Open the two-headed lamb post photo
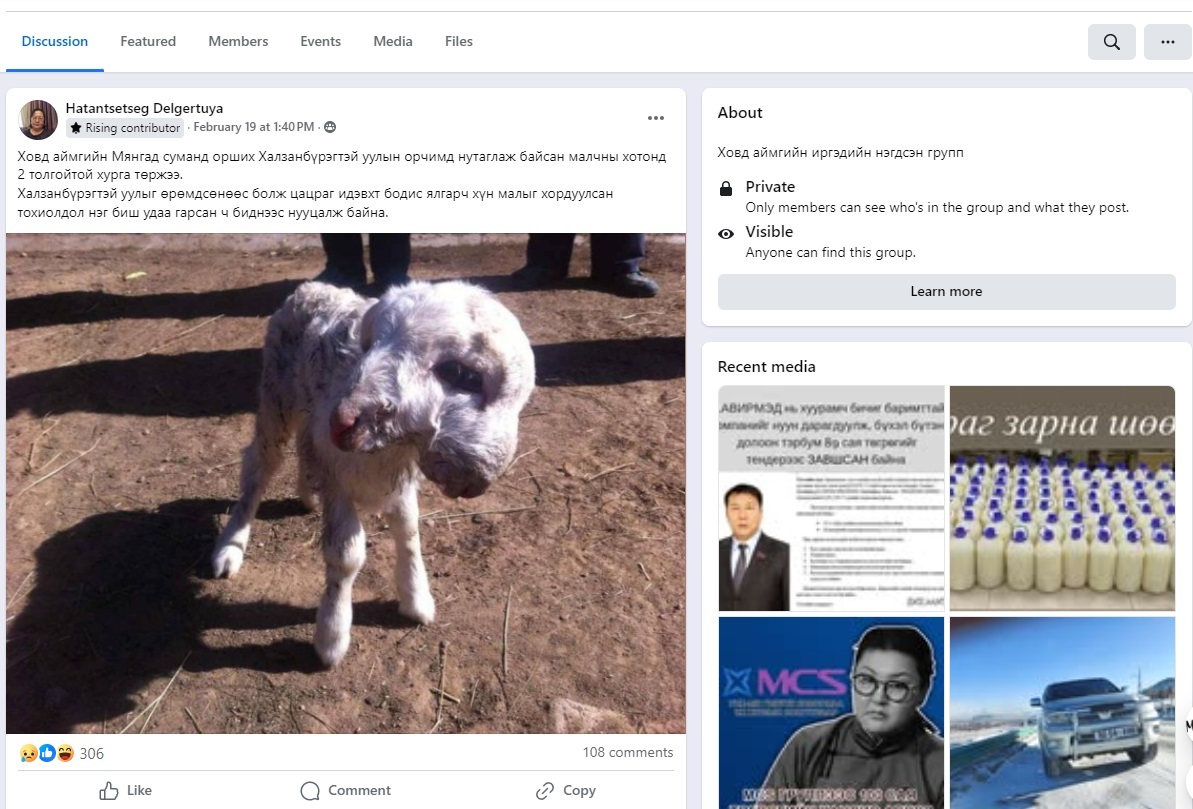 [x=345, y=483]
